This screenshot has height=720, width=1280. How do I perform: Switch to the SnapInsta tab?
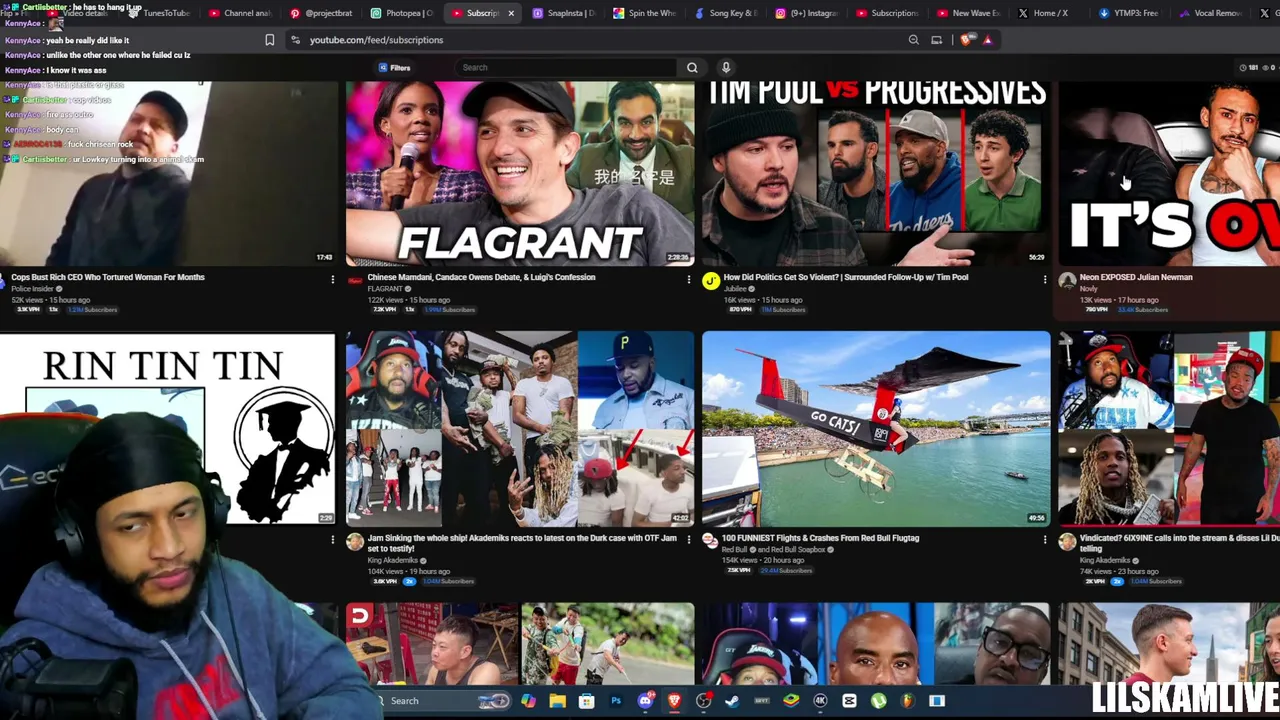[x=564, y=13]
